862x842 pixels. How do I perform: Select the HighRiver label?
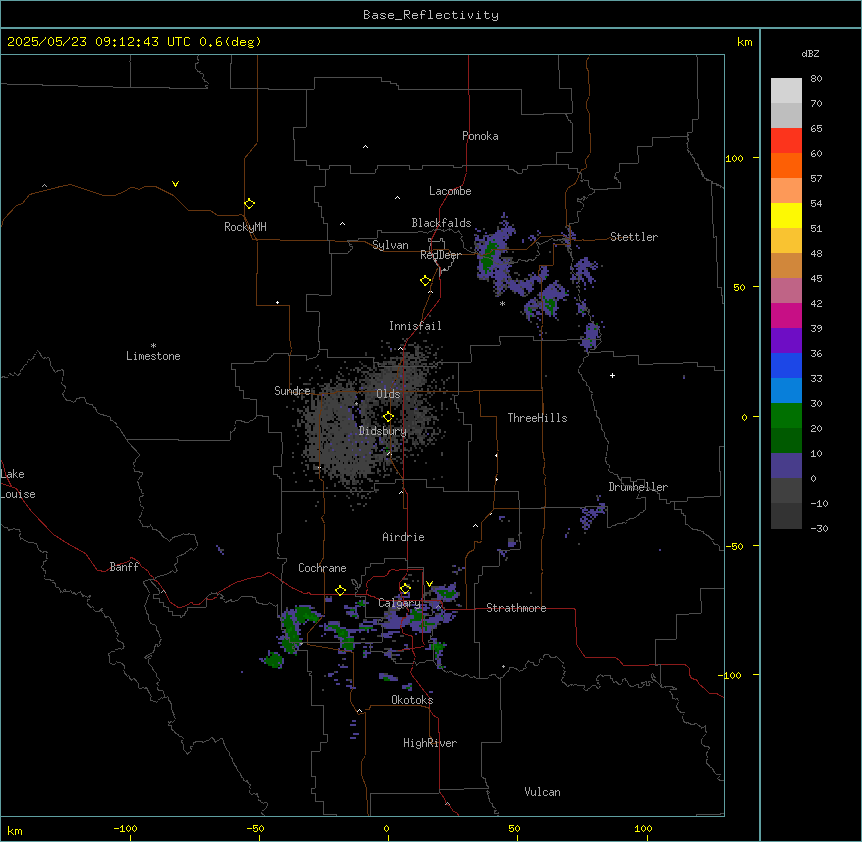click(430, 743)
